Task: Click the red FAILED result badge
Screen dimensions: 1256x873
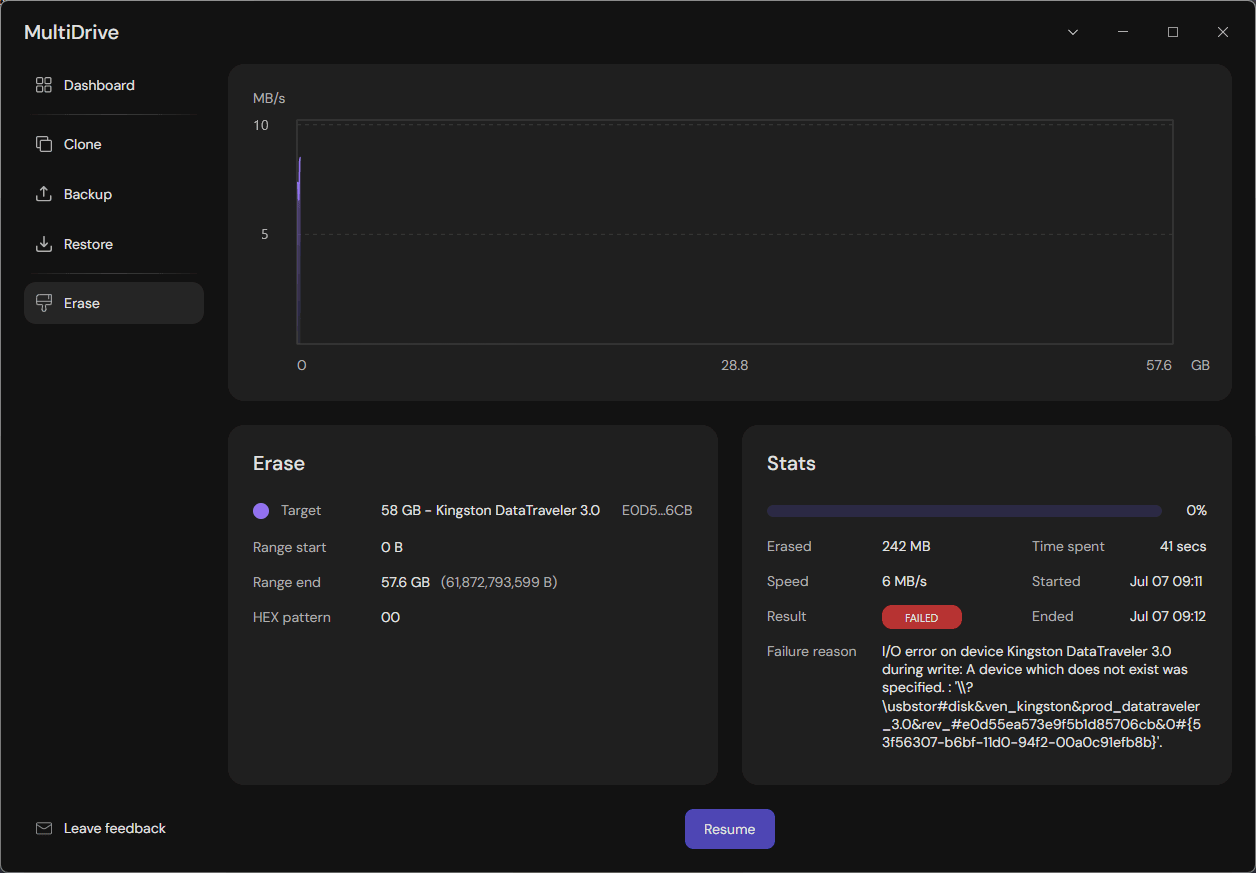Action: (922, 617)
